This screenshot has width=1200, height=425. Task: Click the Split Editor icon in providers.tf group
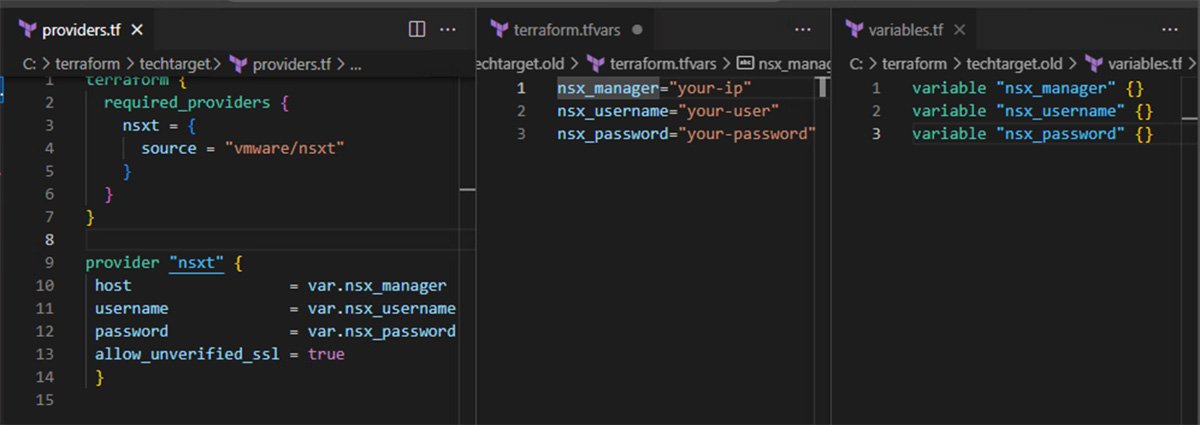click(x=417, y=30)
